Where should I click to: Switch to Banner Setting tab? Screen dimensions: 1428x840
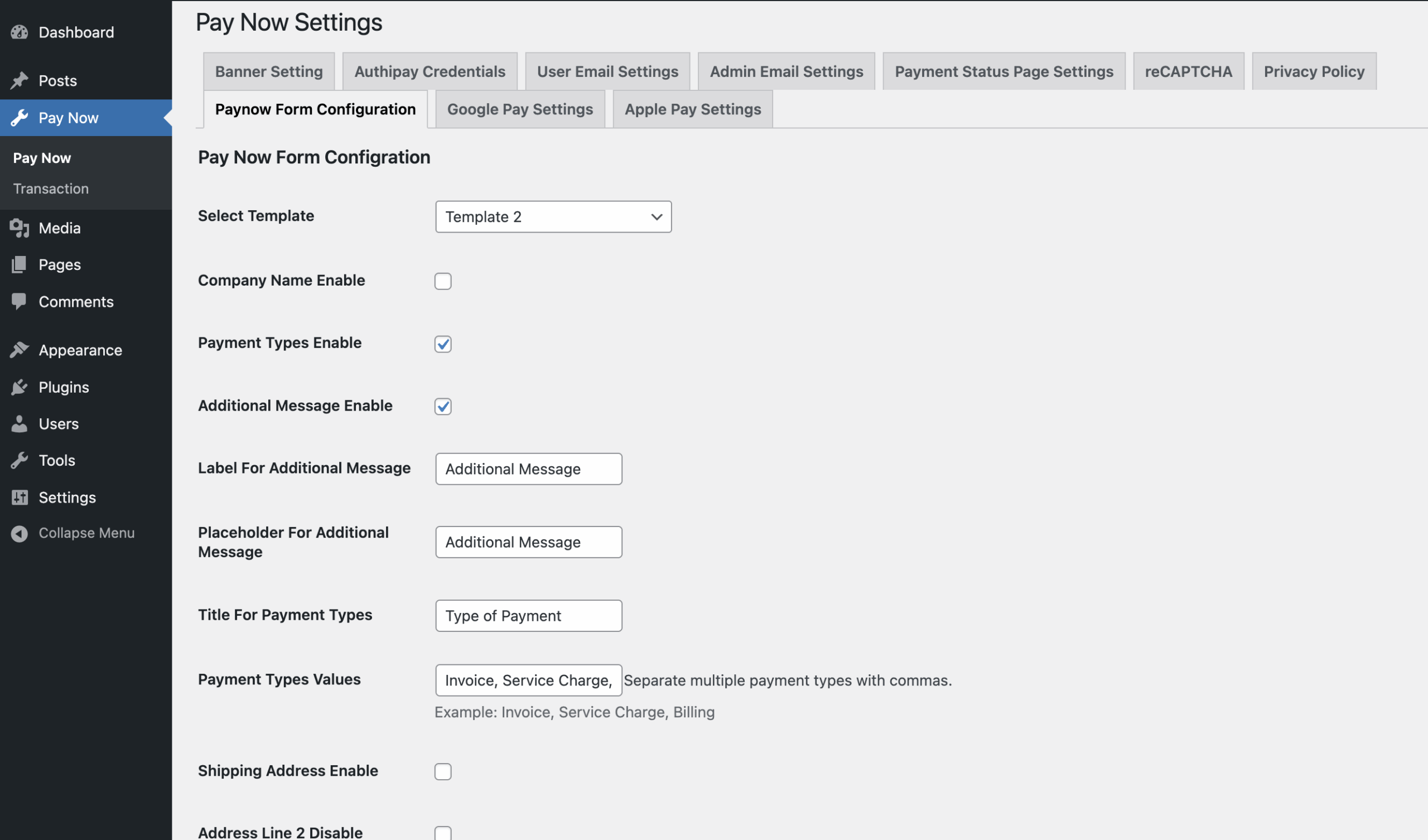point(269,71)
